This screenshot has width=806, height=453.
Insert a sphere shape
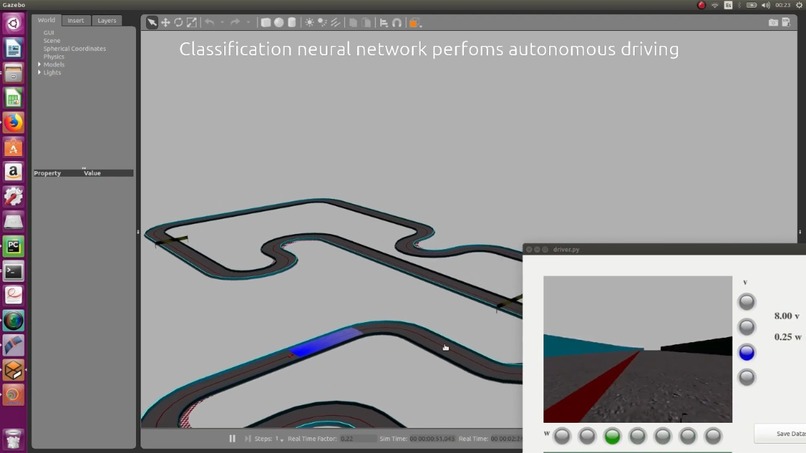point(279,23)
